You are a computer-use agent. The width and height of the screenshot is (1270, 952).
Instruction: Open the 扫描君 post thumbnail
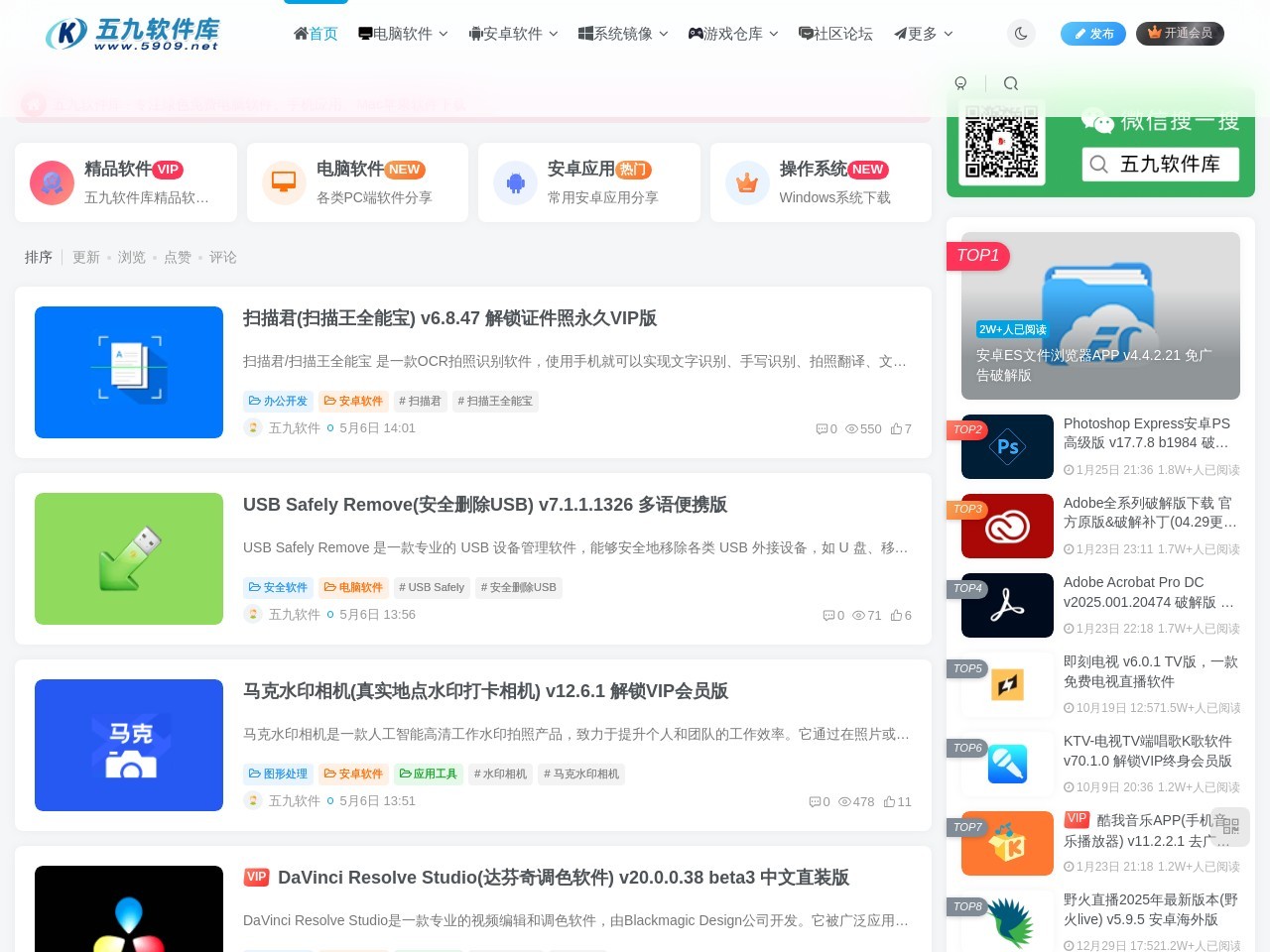(x=129, y=372)
